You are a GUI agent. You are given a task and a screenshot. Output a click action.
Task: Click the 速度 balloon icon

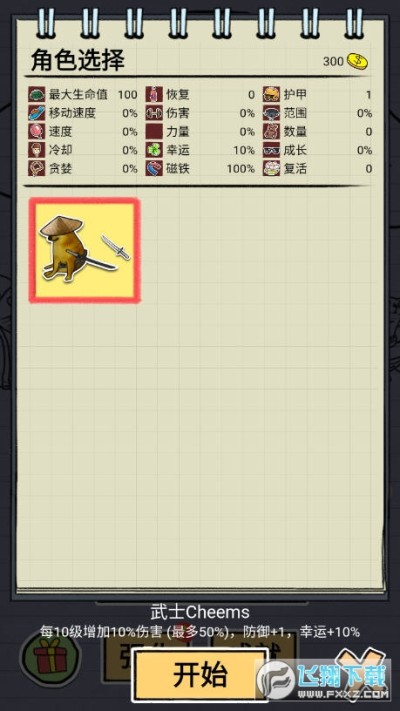[x=37, y=131]
